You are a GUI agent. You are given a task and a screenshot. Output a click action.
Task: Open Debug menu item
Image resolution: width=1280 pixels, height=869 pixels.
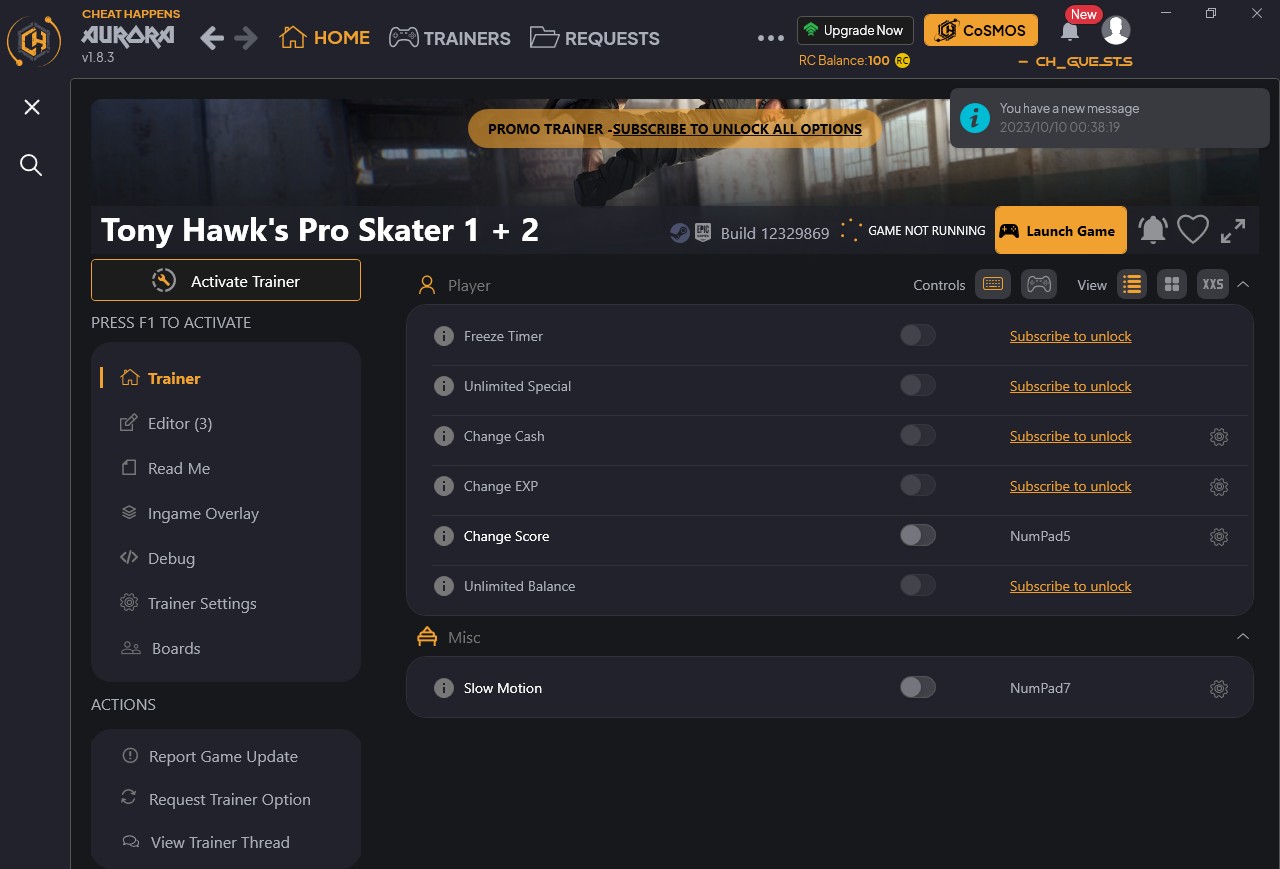coord(157,558)
